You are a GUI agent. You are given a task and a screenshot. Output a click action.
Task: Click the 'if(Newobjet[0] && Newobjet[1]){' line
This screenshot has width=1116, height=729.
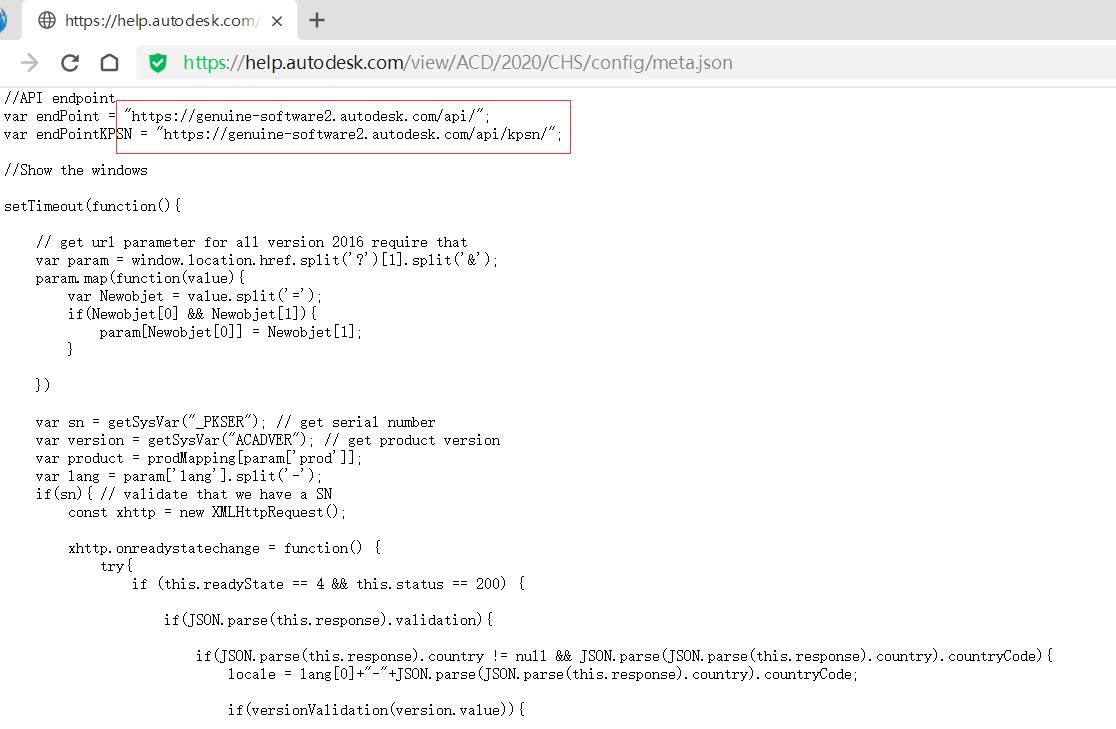tap(192, 314)
